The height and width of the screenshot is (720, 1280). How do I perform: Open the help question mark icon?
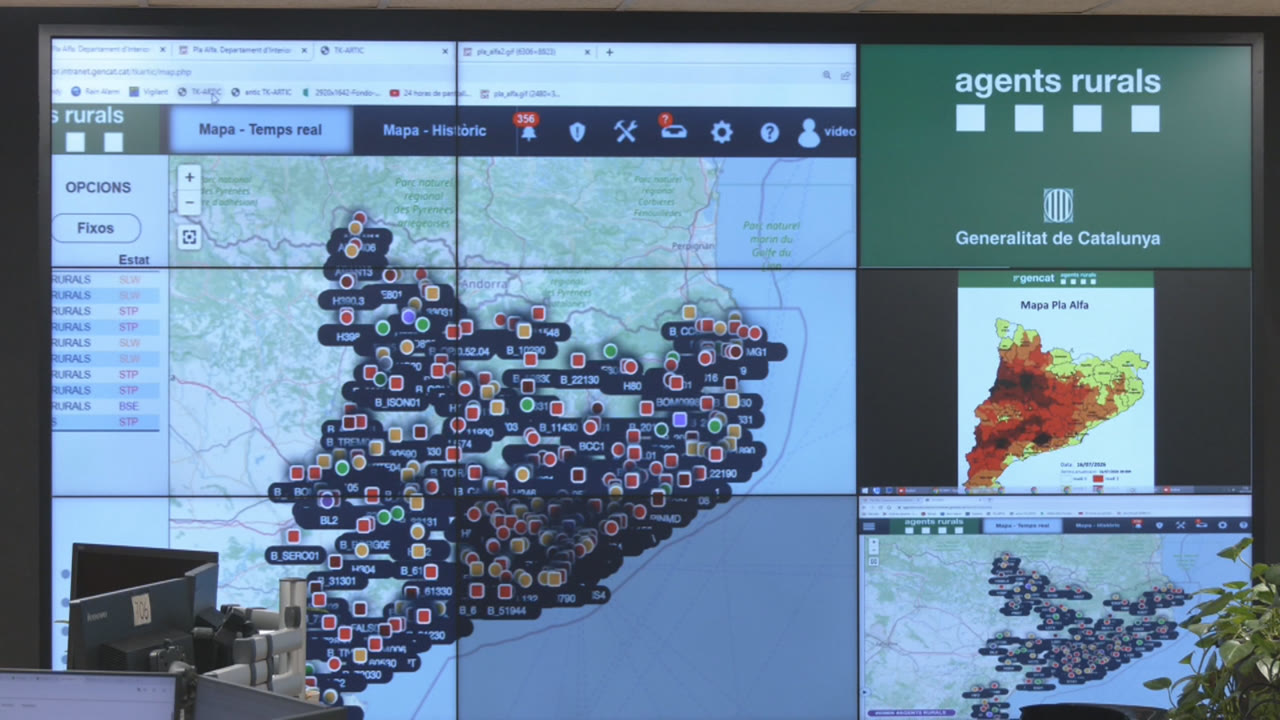769,132
